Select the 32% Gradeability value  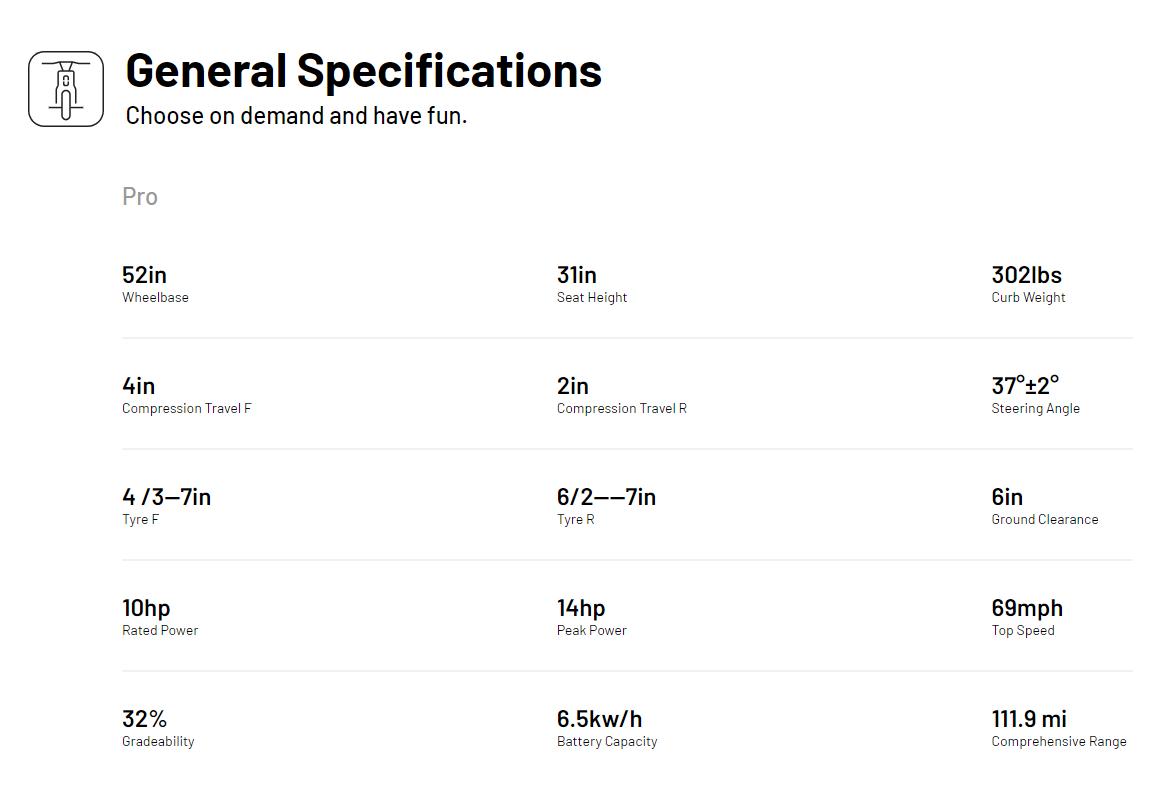[x=144, y=719]
